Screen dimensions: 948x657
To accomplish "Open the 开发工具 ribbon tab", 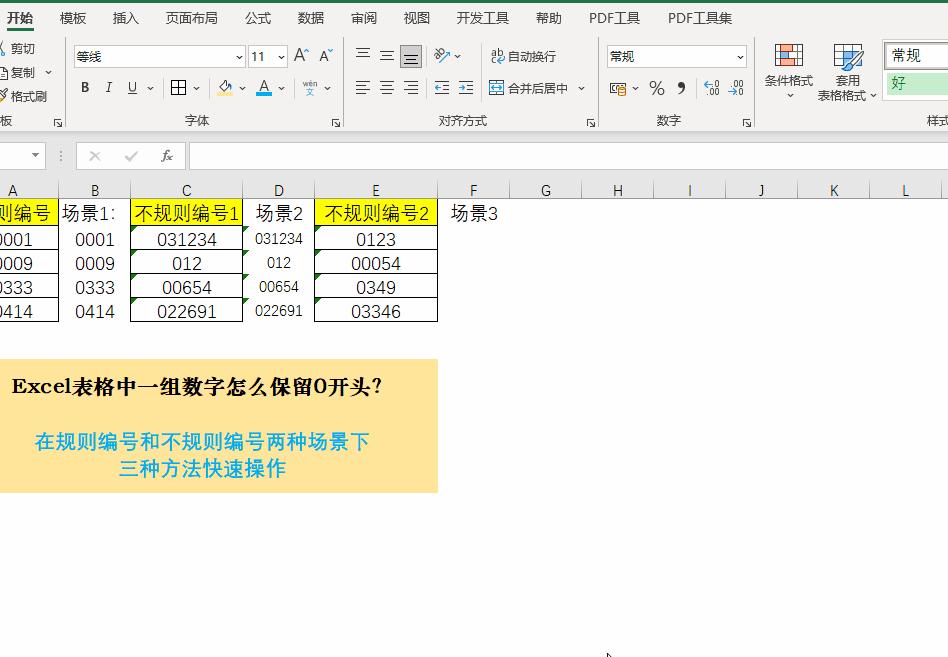I will tap(482, 17).
